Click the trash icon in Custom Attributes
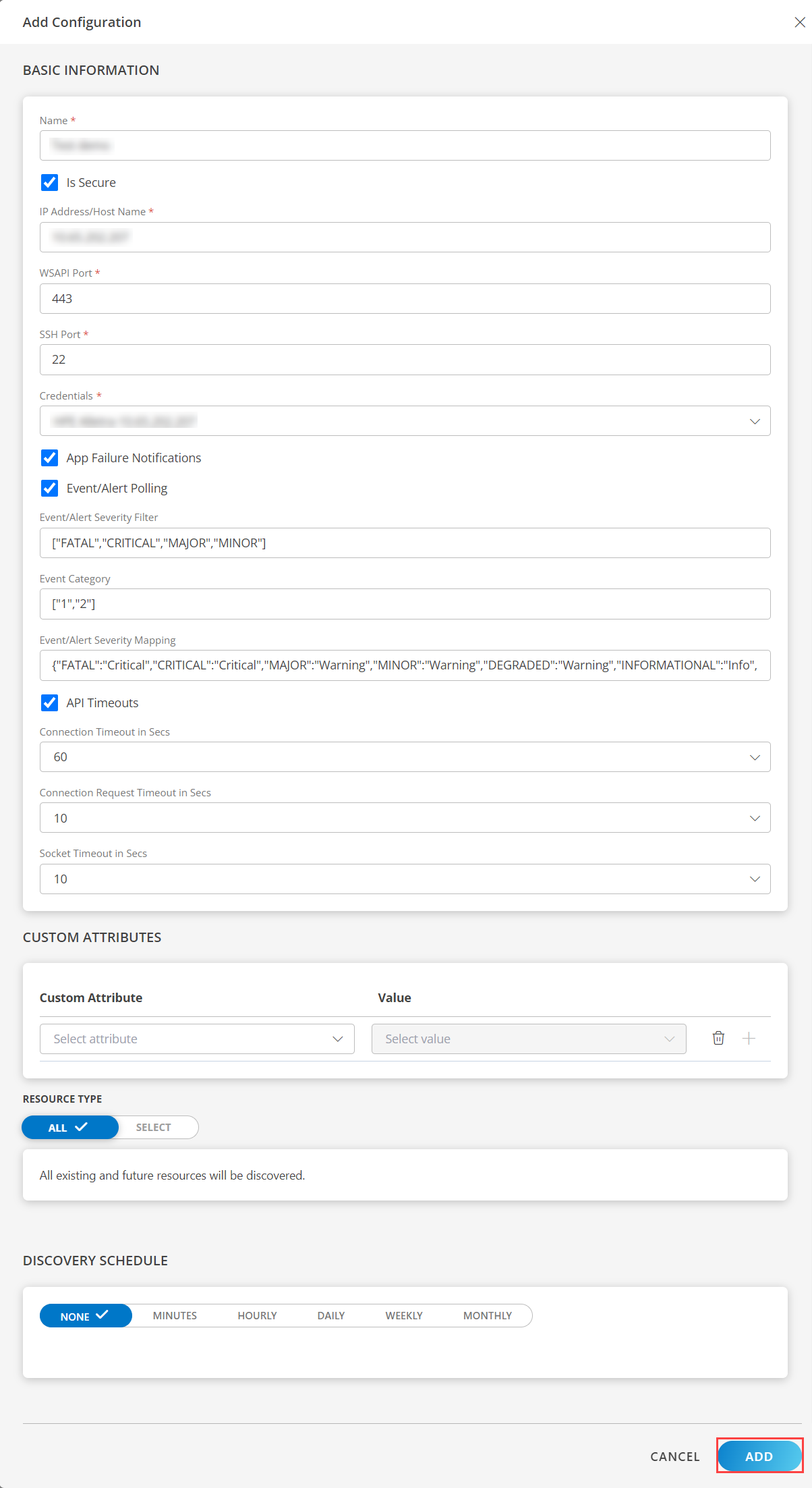Screen dimensions: 812x1488 click(718, 1039)
